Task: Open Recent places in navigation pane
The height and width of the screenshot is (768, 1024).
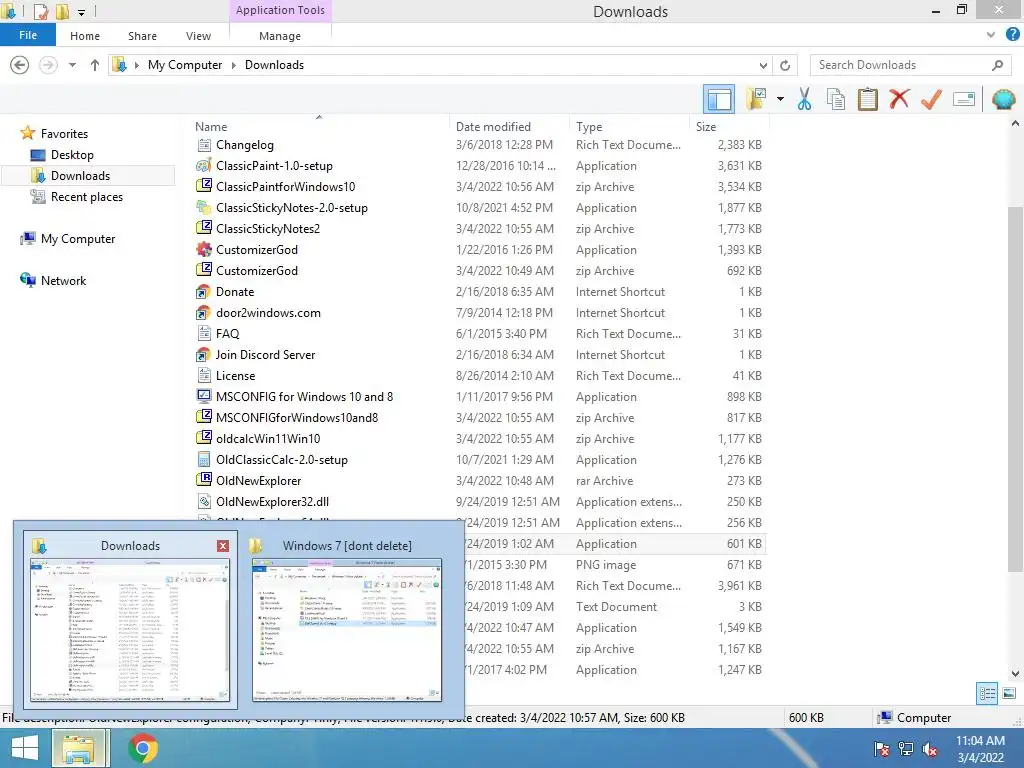Action: pos(86,197)
